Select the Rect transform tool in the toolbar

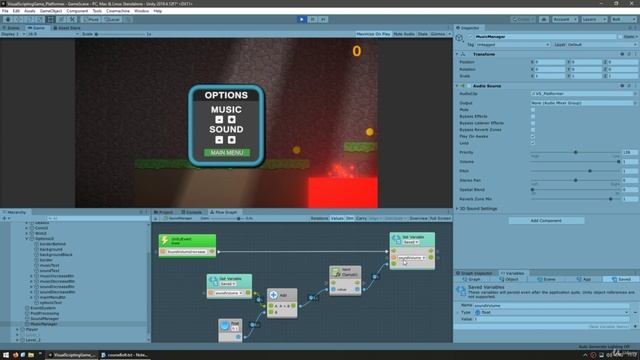[x=51, y=19]
